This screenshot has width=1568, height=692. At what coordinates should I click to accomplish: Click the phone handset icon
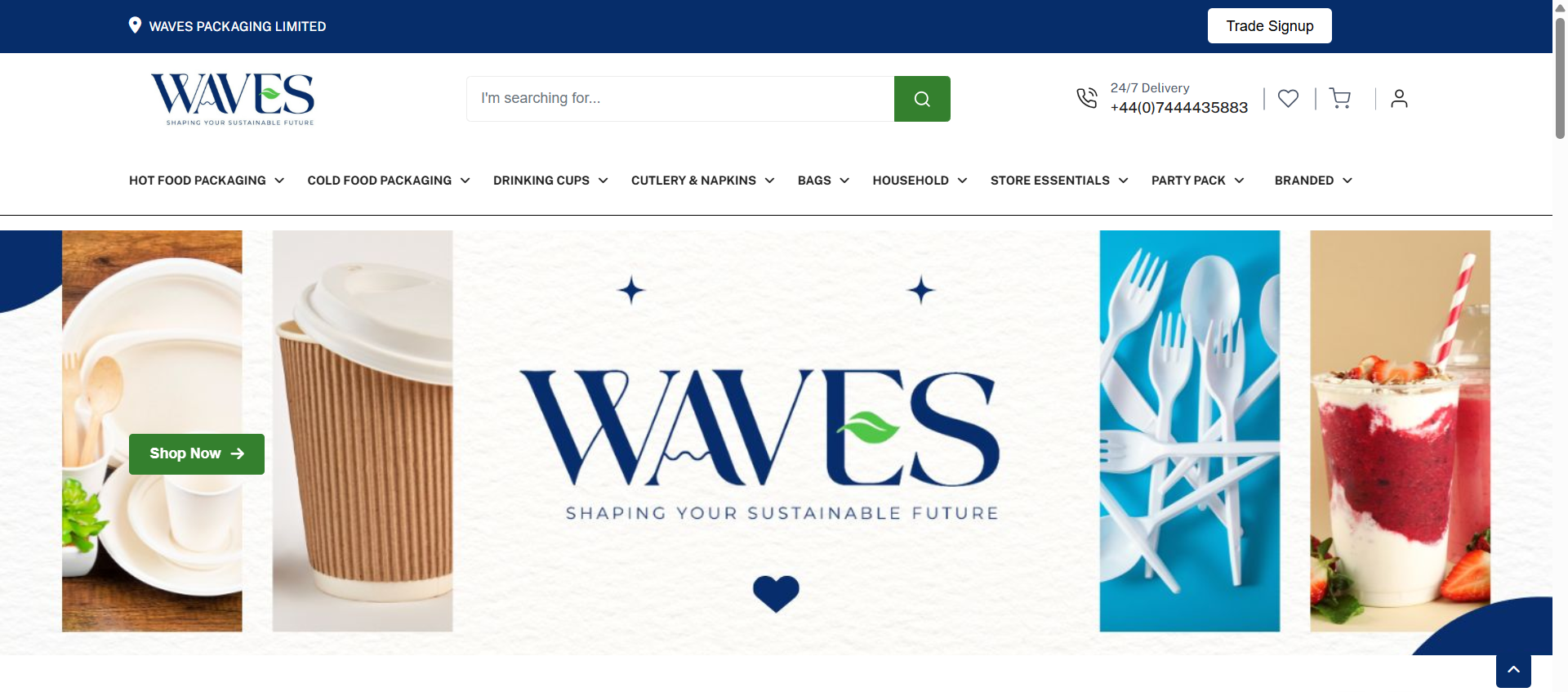[1087, 98]
